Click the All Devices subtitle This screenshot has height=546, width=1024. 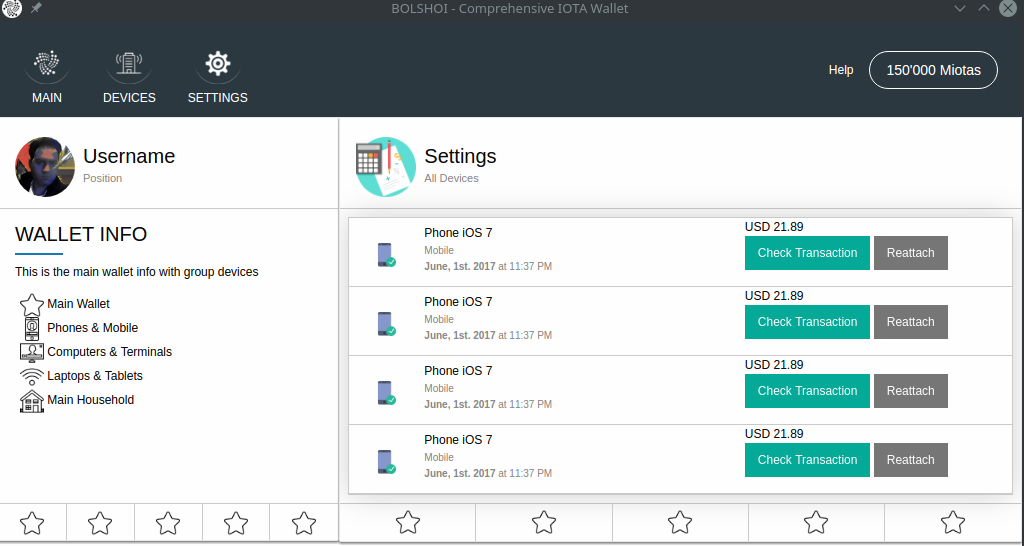pos(451,178)
